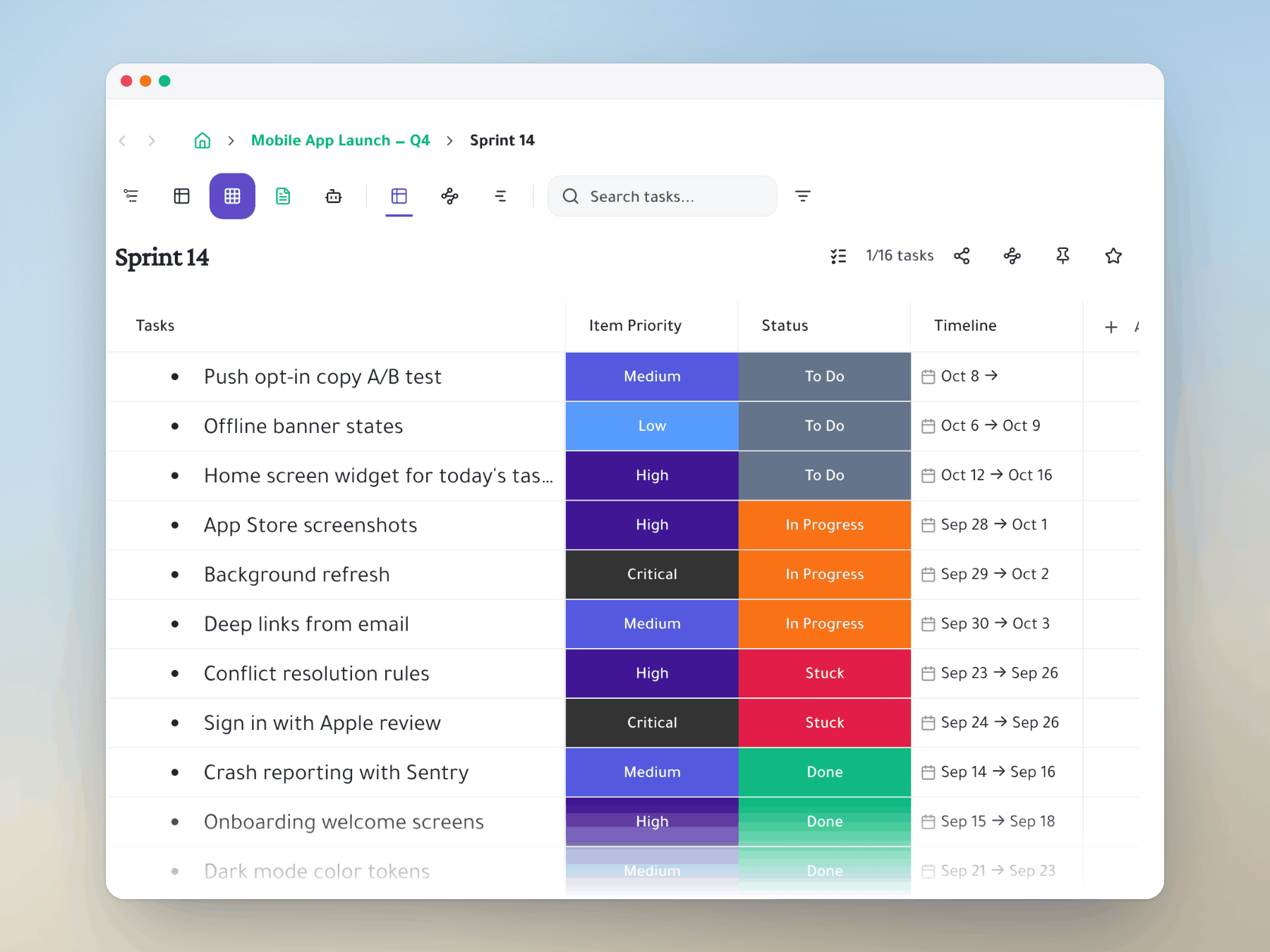Viewport: 1270px width, 952px height.
Task: Select the underlined table layout tab
Action: coord(399,196)
